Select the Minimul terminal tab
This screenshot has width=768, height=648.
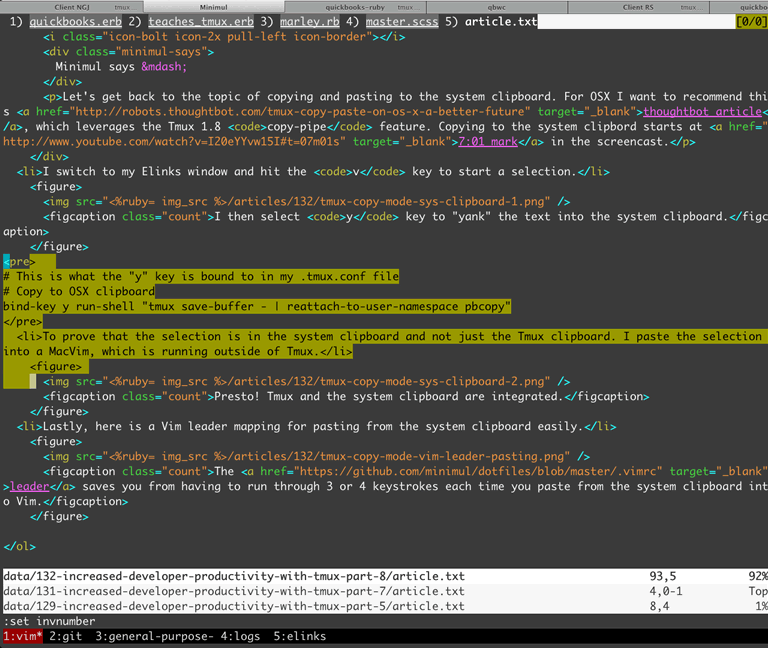(214, 7)
